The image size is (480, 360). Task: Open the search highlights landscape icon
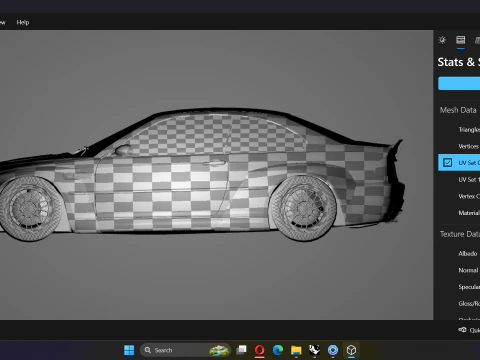[x=219, y=350]
